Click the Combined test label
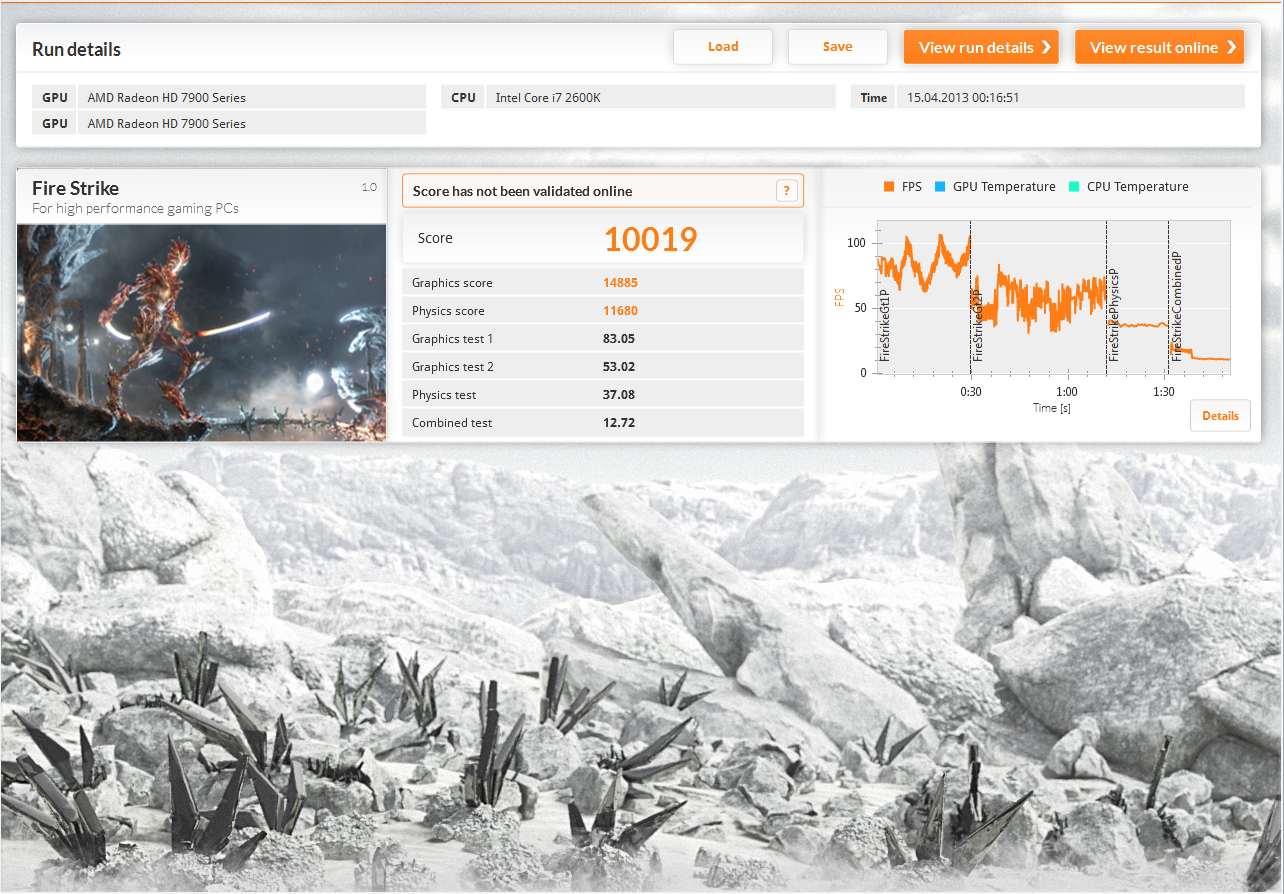This screenshot has height=894, width=1284. tap(452, 423)
